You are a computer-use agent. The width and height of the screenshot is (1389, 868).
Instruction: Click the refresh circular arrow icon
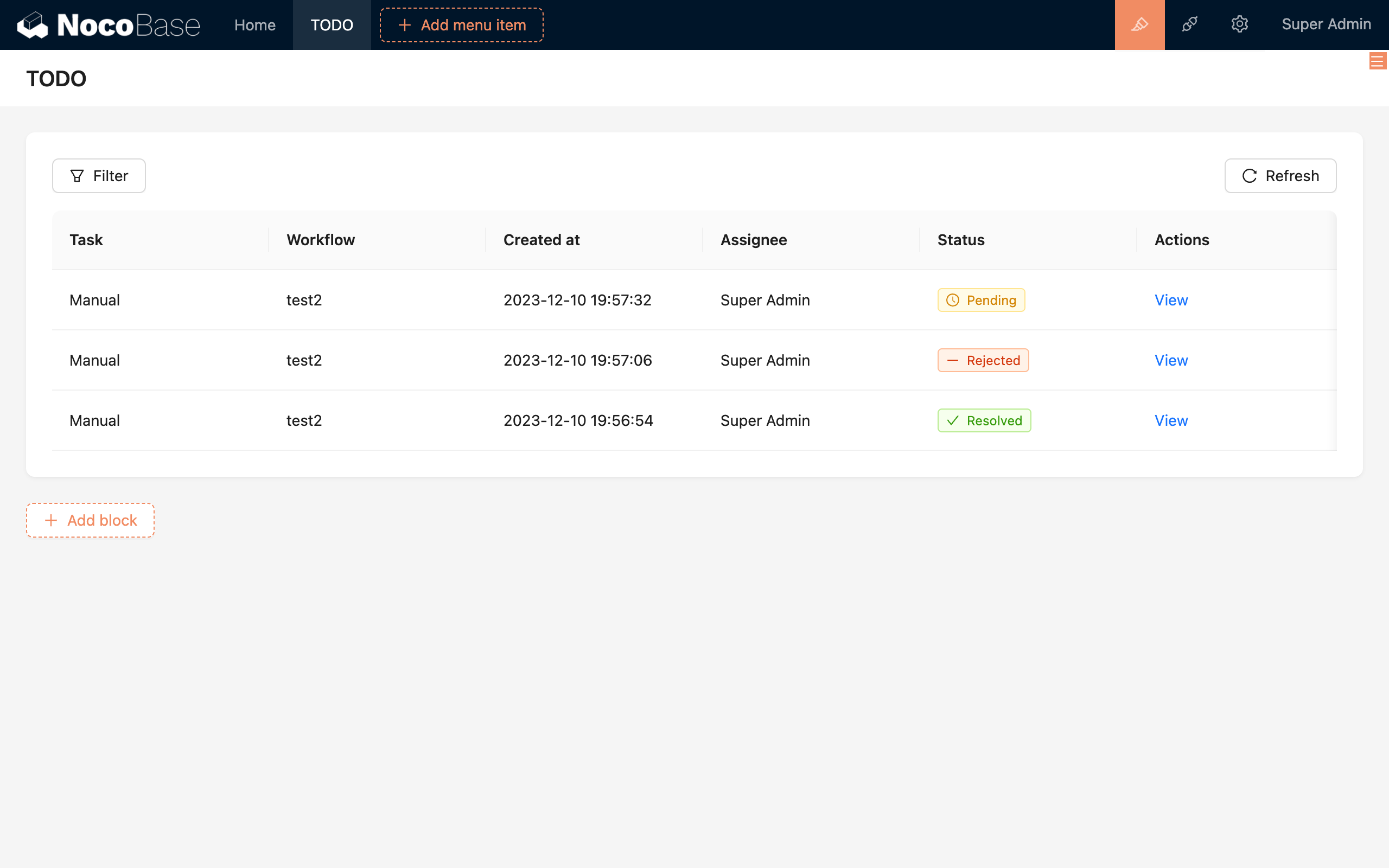coord(1250,176)
